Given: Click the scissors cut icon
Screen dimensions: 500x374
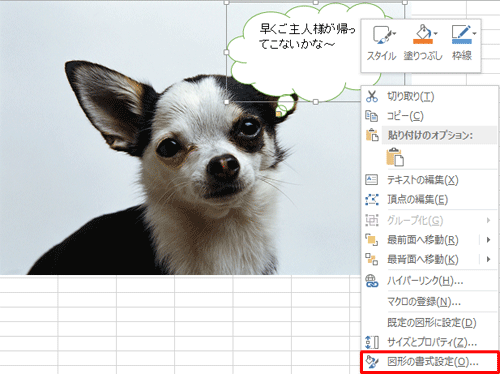Looking at the screenshot, I should point(372,96).
